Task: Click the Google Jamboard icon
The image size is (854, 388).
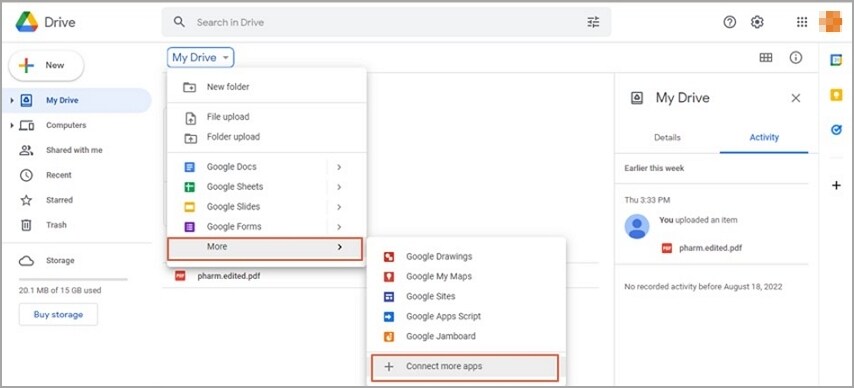Action: click(x=389, y=337)
